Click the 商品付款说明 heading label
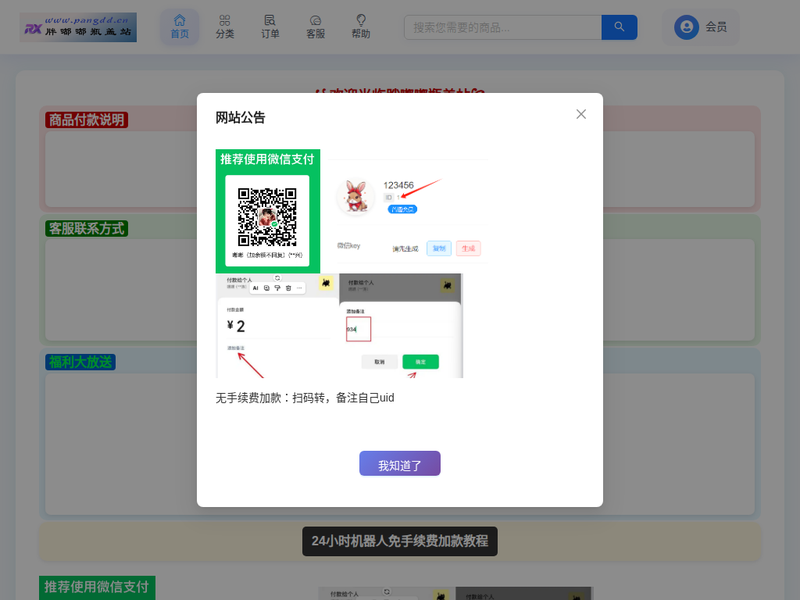Screen dimensions: 800x600 (86, 120)
